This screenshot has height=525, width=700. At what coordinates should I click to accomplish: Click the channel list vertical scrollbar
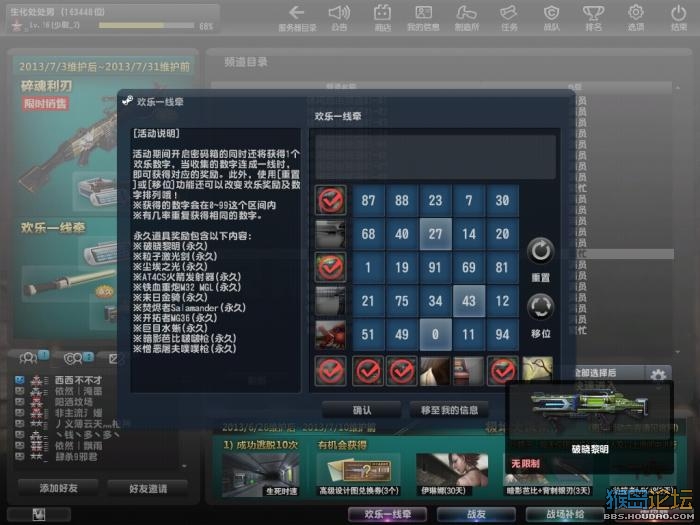pyautogui.click(x=678, y=219)
